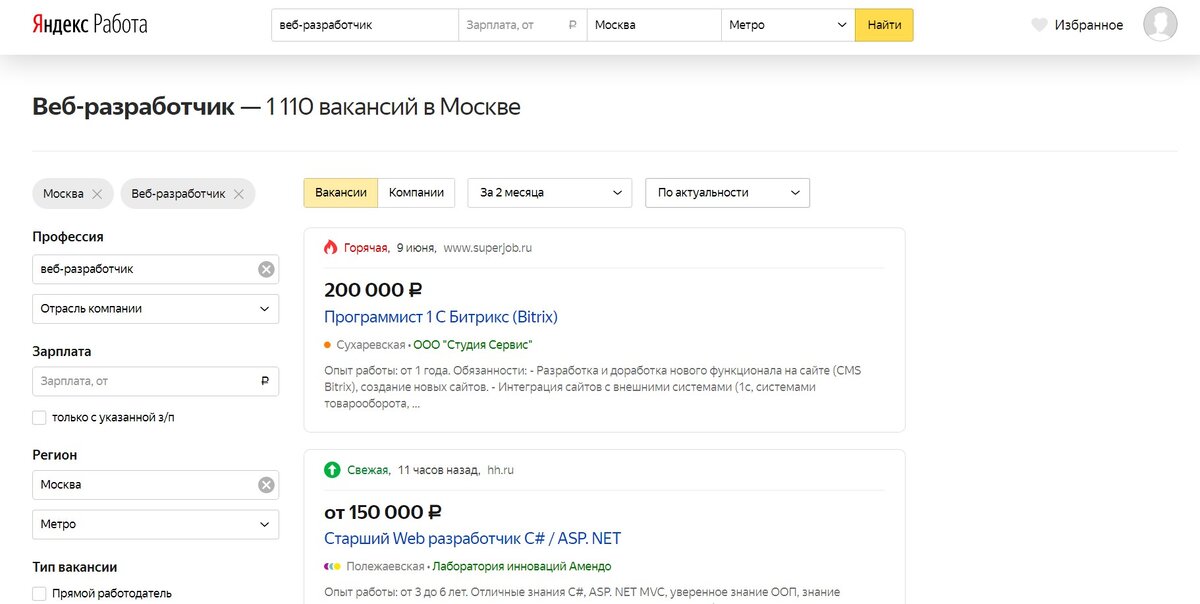Screen dimensions: 1200x604
Task: Remove the Веб-разработчик filter chip
Action: point(239,194)
